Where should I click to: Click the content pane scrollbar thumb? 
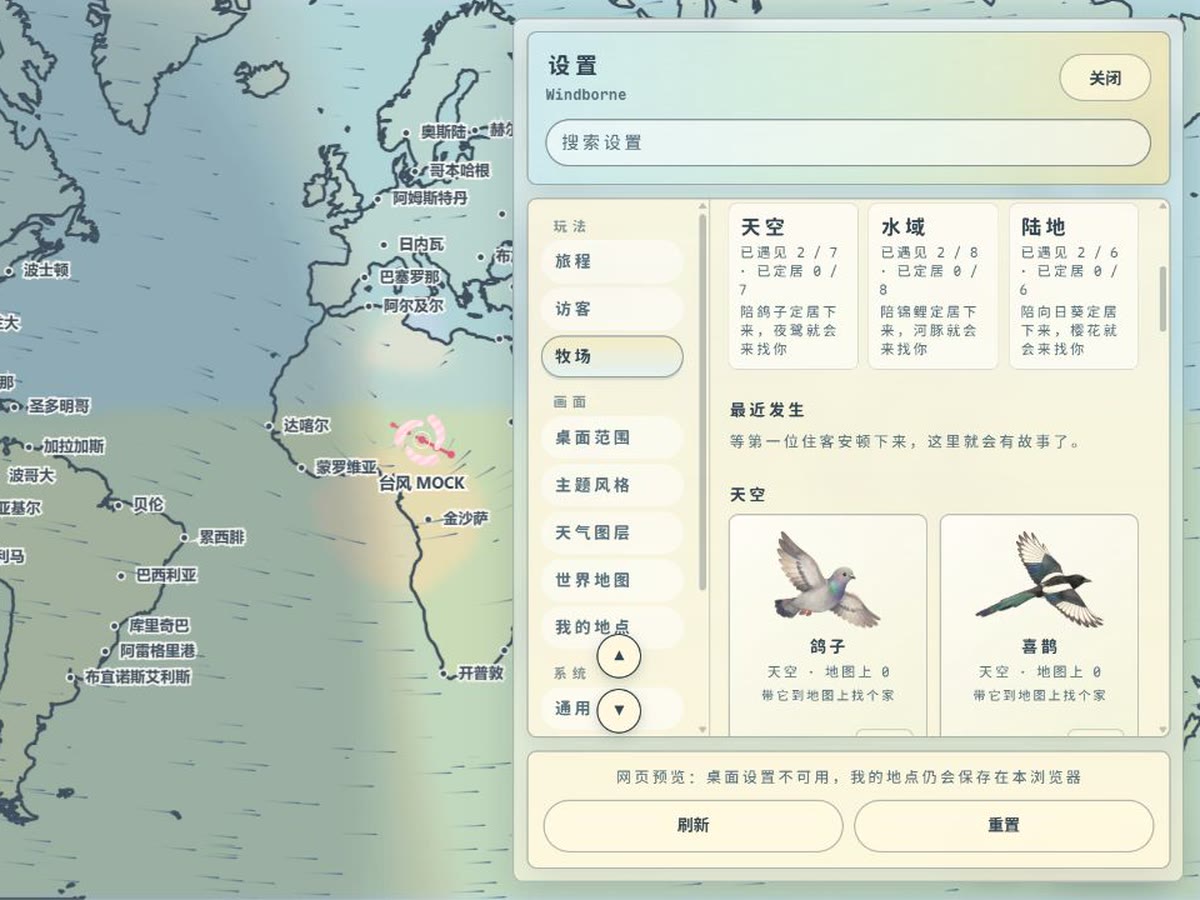click(1162, 299)
